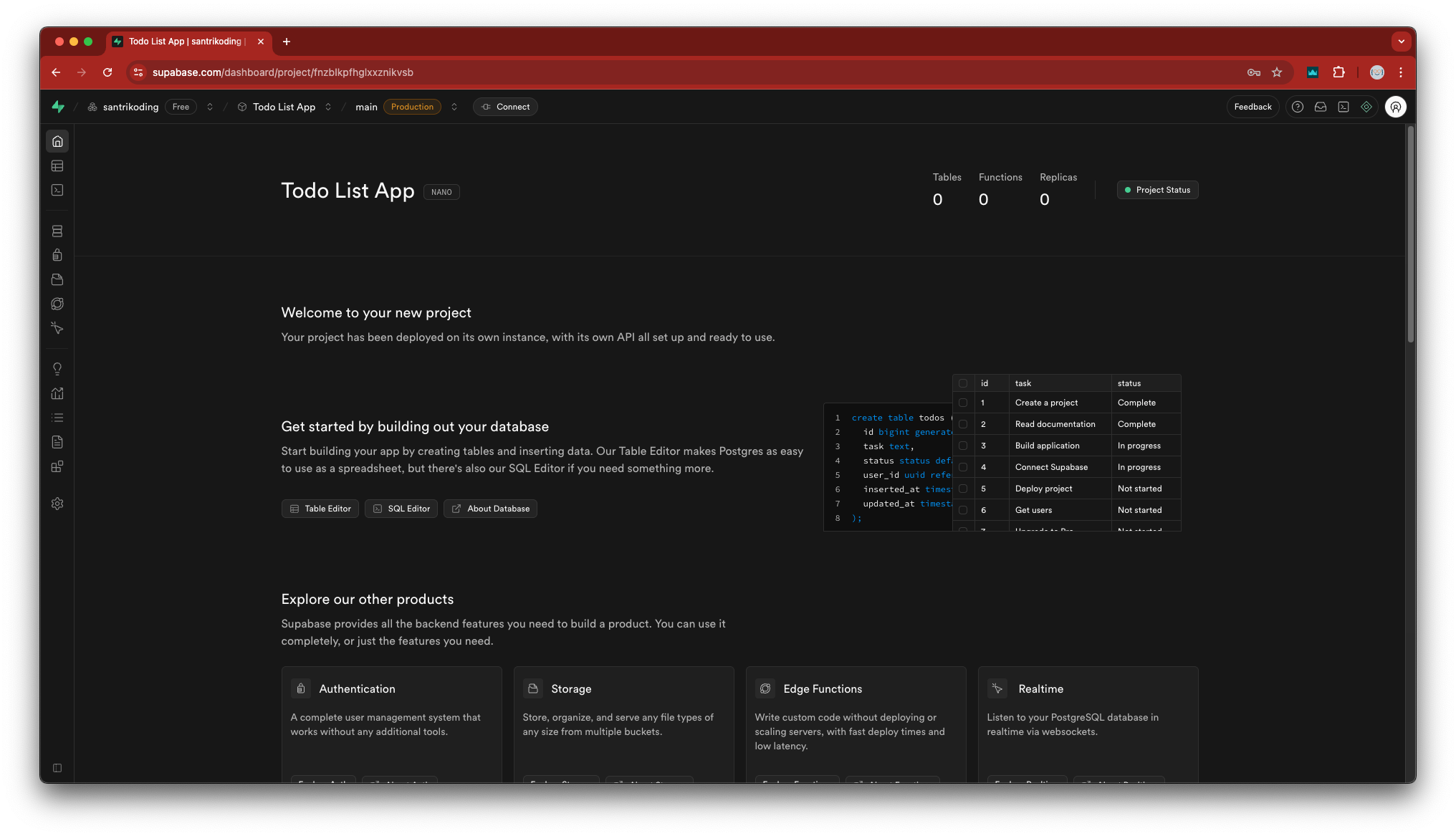Expand the main branch switcher
This screenshot has width=1456, height=836.
[454, 107]
